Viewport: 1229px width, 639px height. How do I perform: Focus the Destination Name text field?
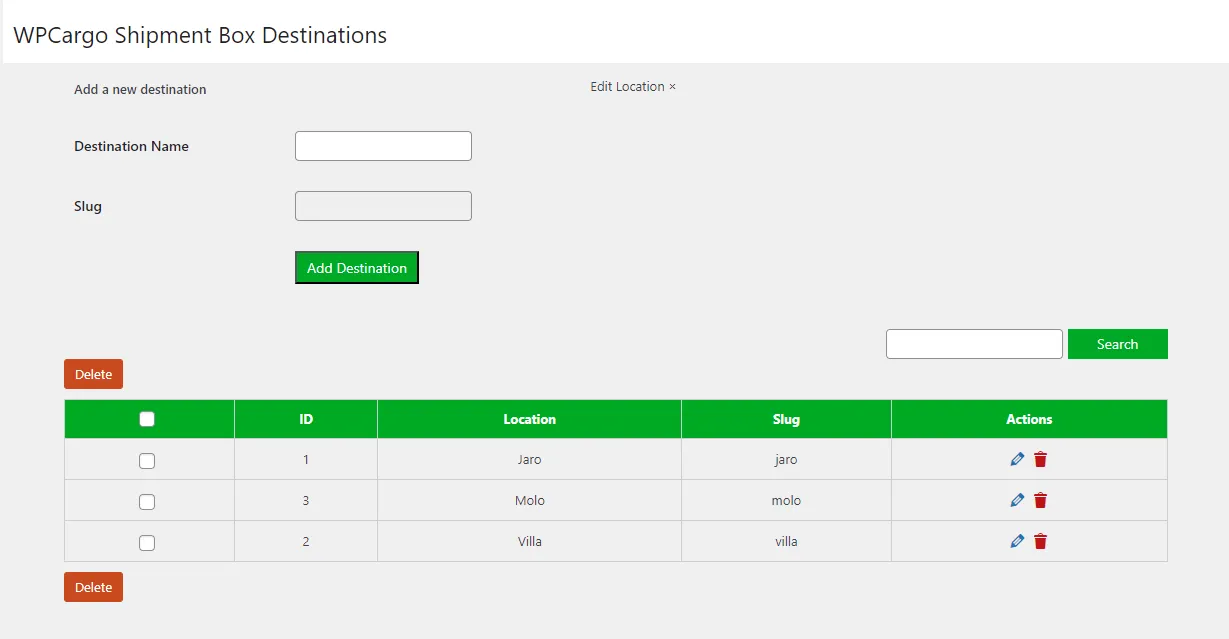tap(383, 146)
